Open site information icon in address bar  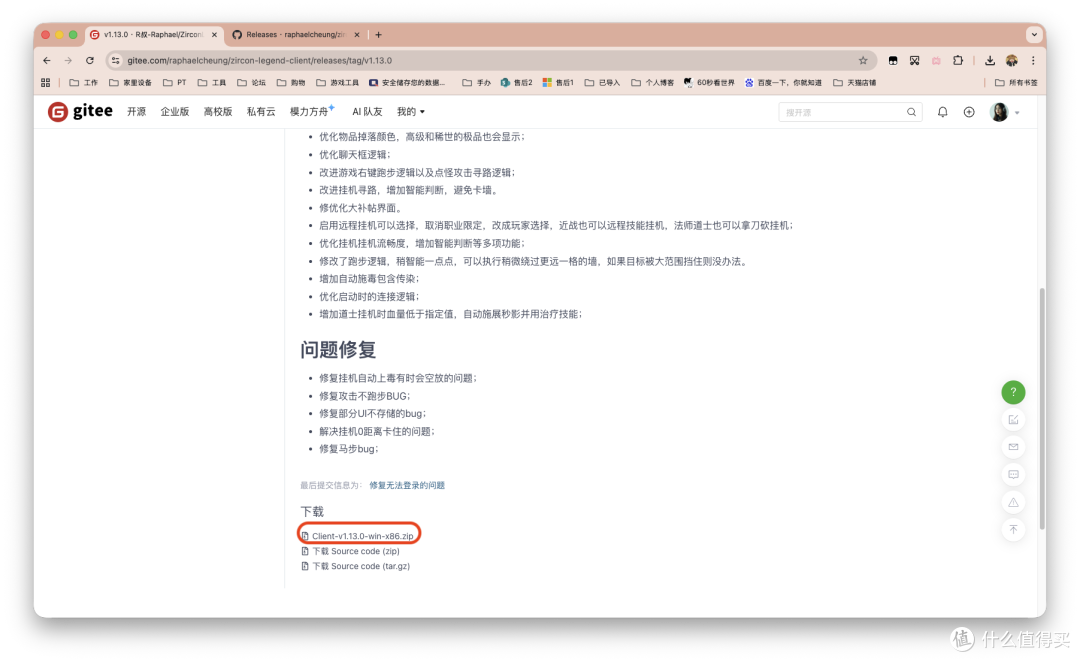[116, 61]
